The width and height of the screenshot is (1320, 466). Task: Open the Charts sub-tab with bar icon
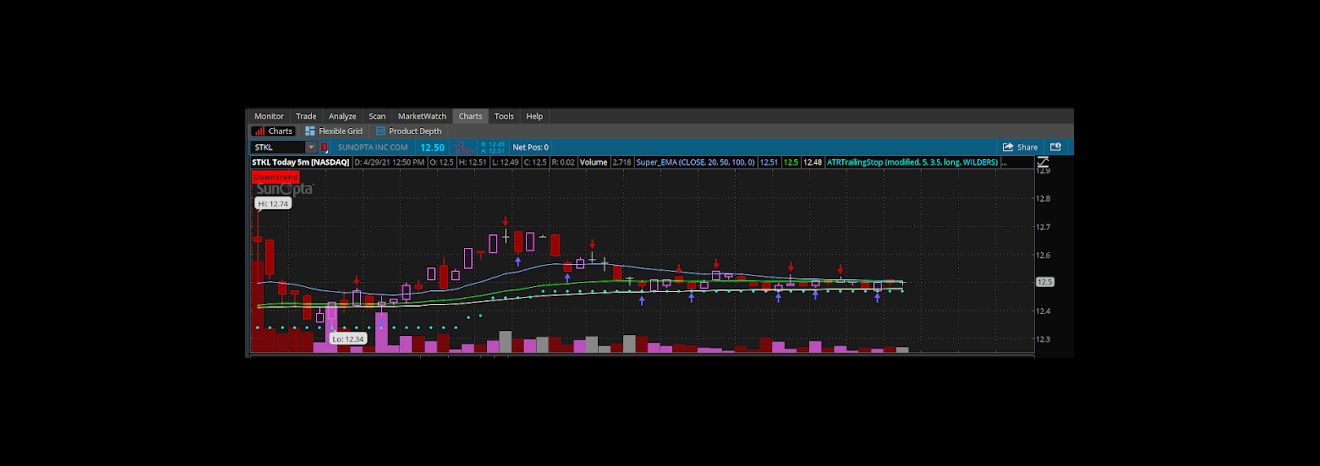point(272,131)
